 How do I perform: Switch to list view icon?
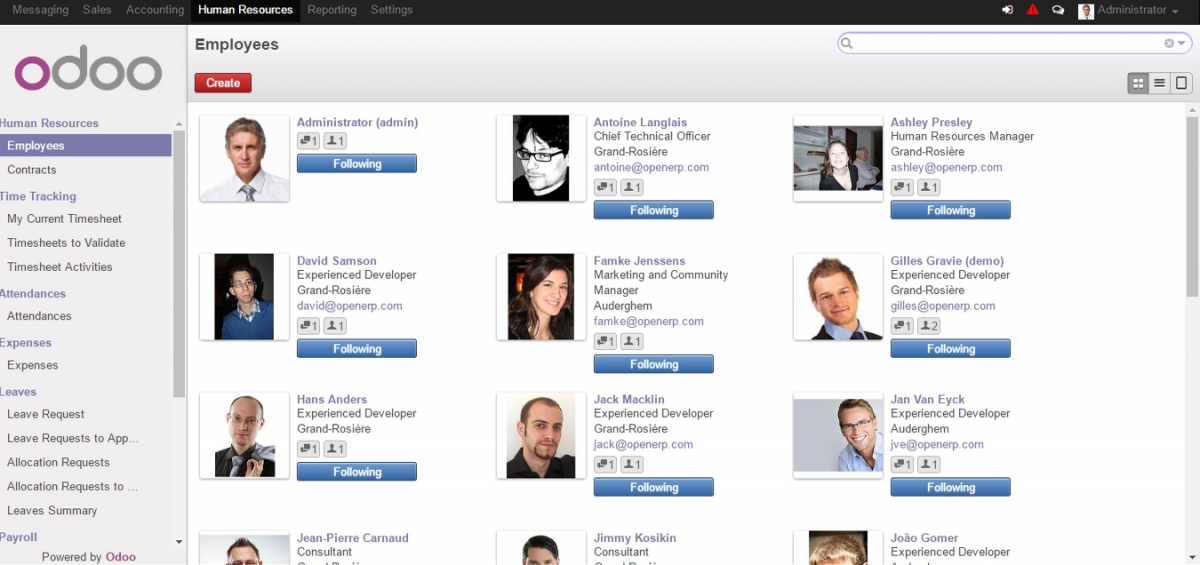pyautogui.click(x=1160, y=83)
